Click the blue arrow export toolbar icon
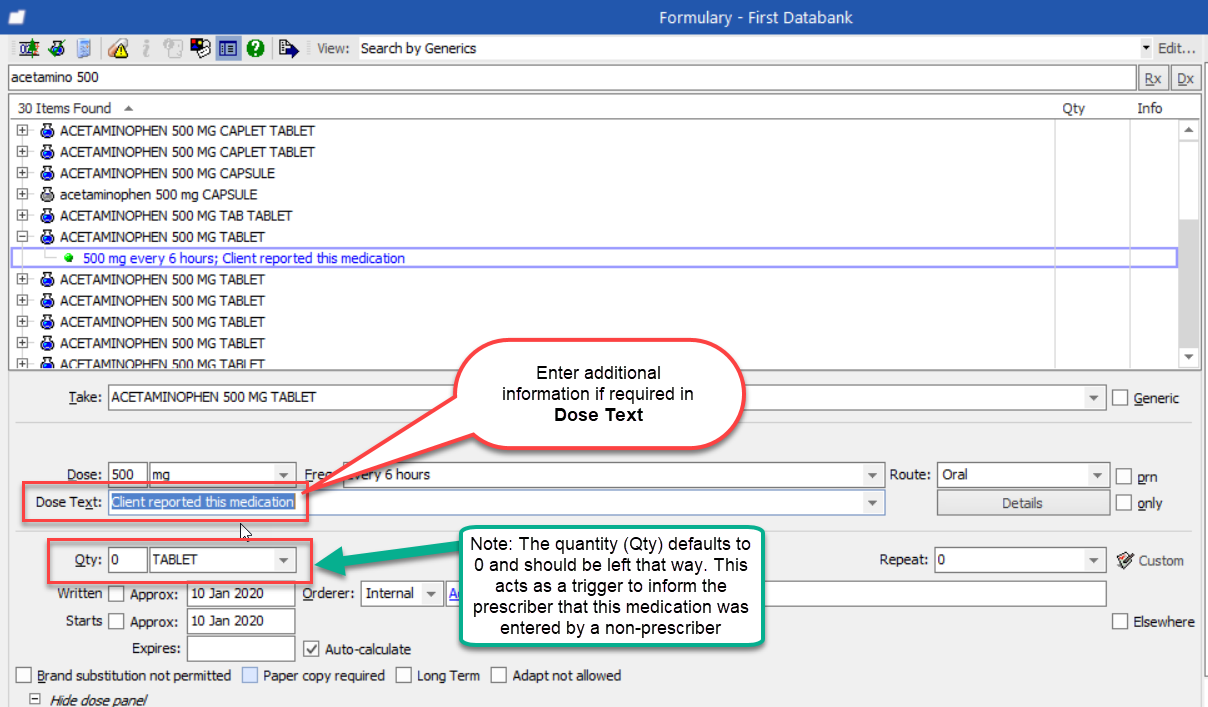1208x707 pixels. [x=289, y=48]
